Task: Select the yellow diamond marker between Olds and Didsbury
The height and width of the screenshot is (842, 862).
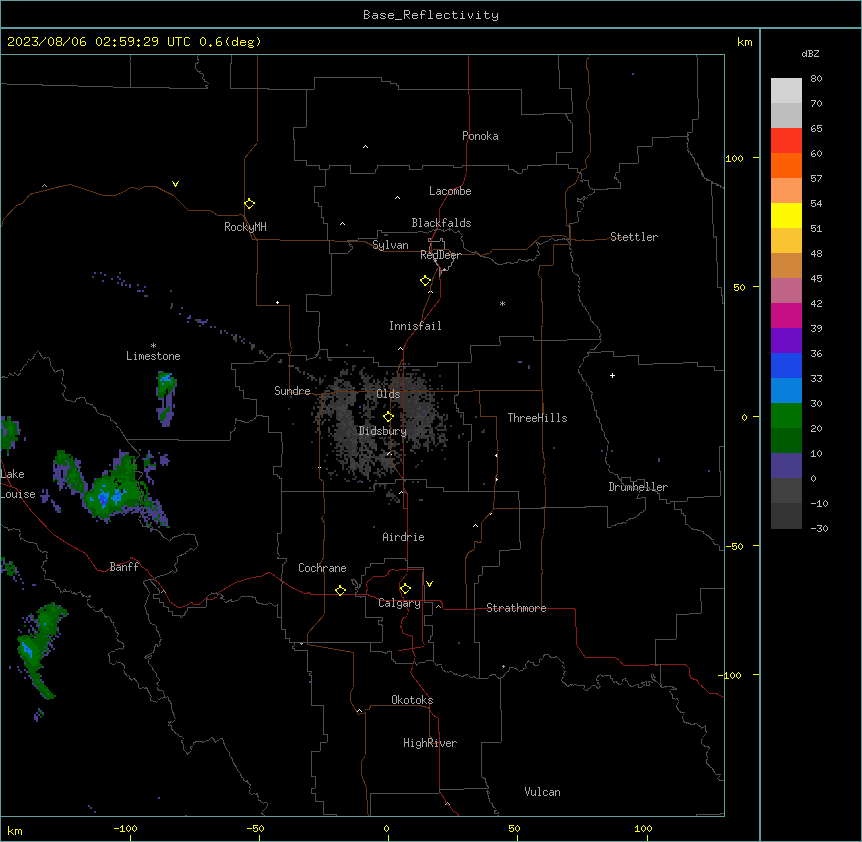Action: tap(389, 417)
